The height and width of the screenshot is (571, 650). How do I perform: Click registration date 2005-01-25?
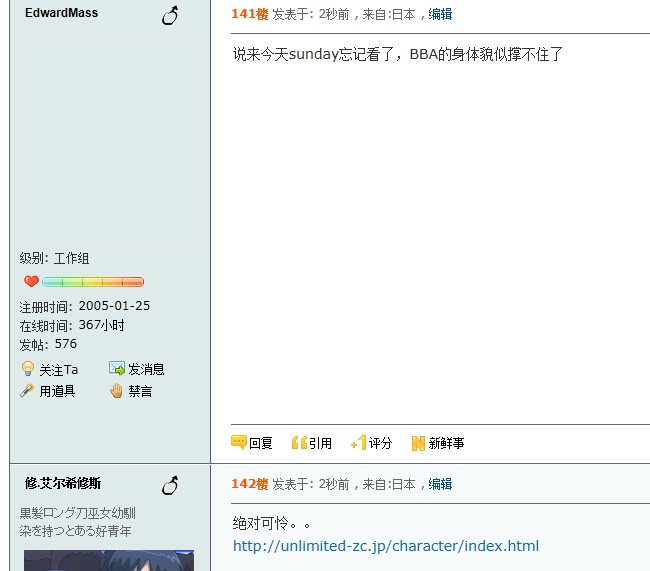pyautogui.click(x=114, y=306)
